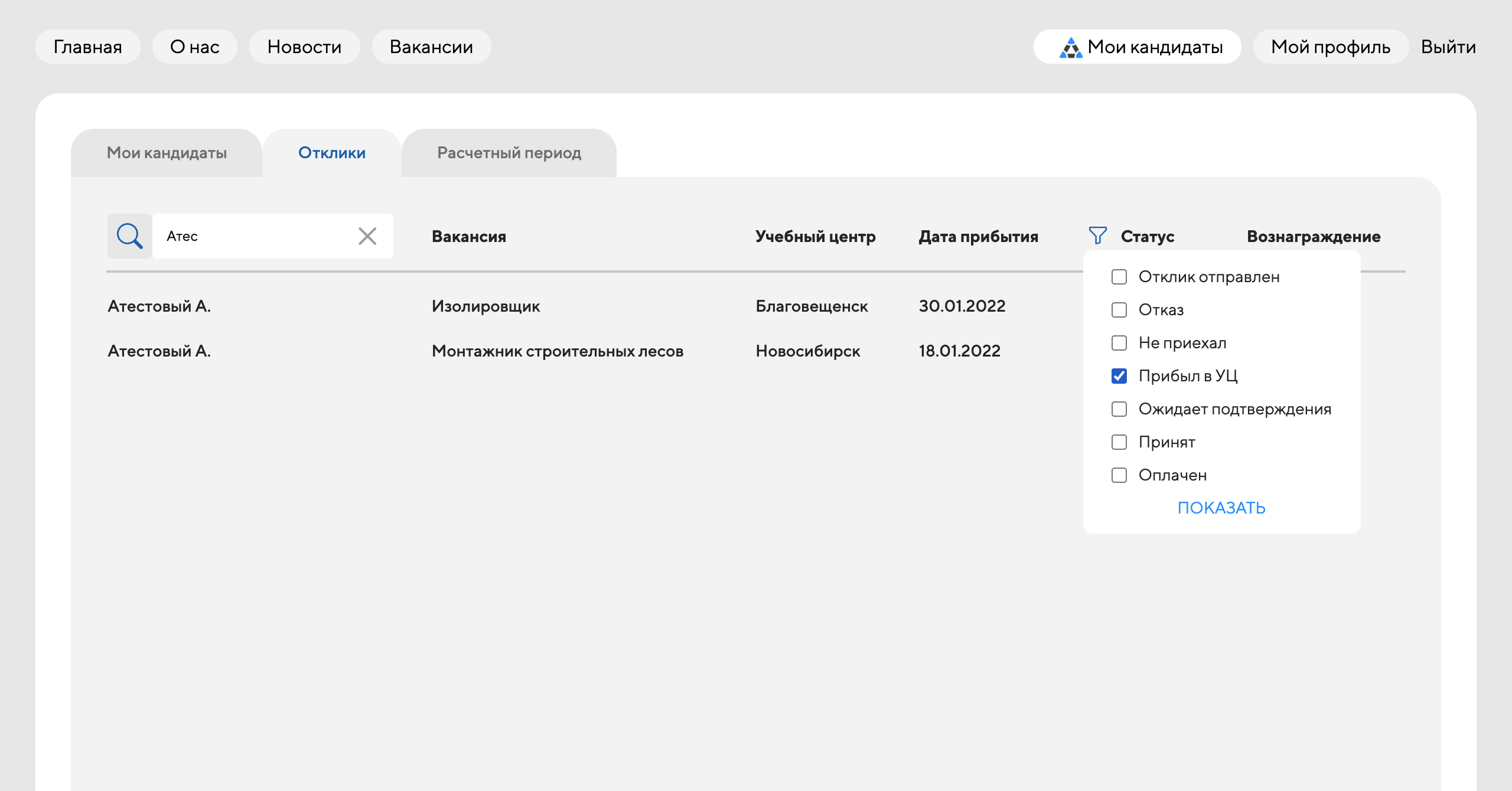The height and width of the screenshot is (791, 1512).
Task: Apply filters with ПОКАЗАТЬ link
Action: pos(1221,508)
